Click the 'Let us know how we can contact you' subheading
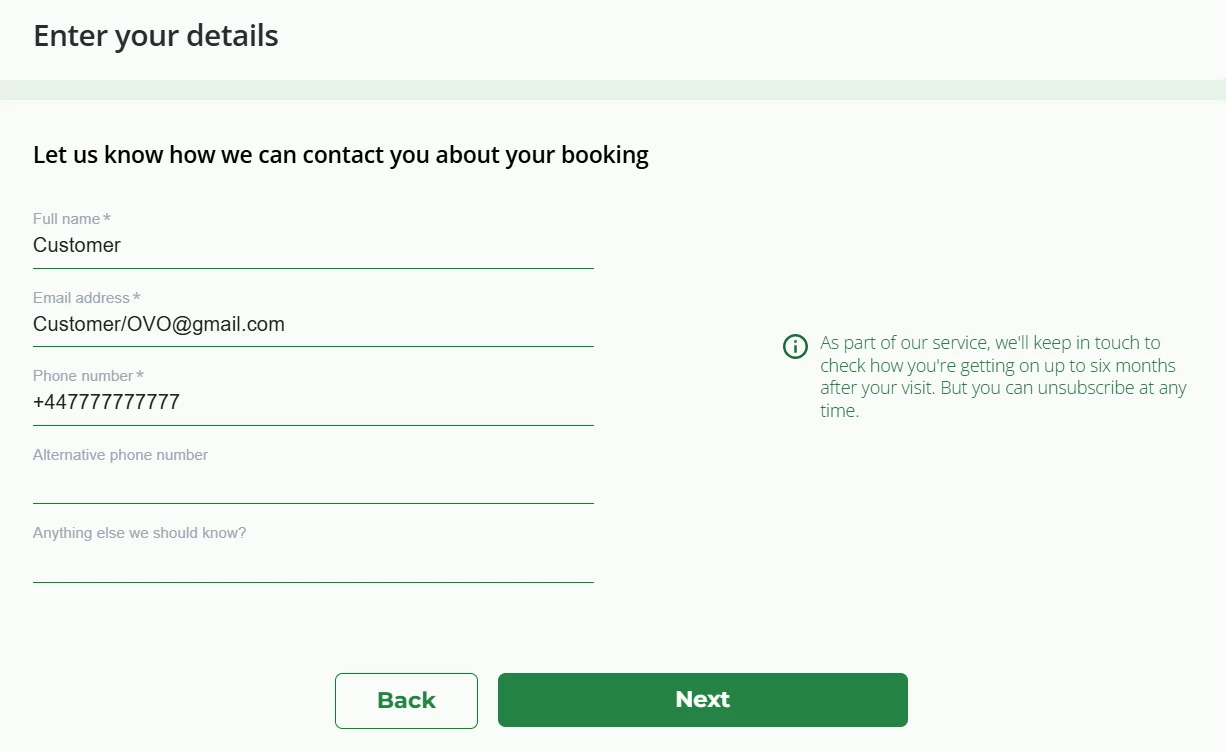This screenshot has width=1226, height=752. click(341, 155)
